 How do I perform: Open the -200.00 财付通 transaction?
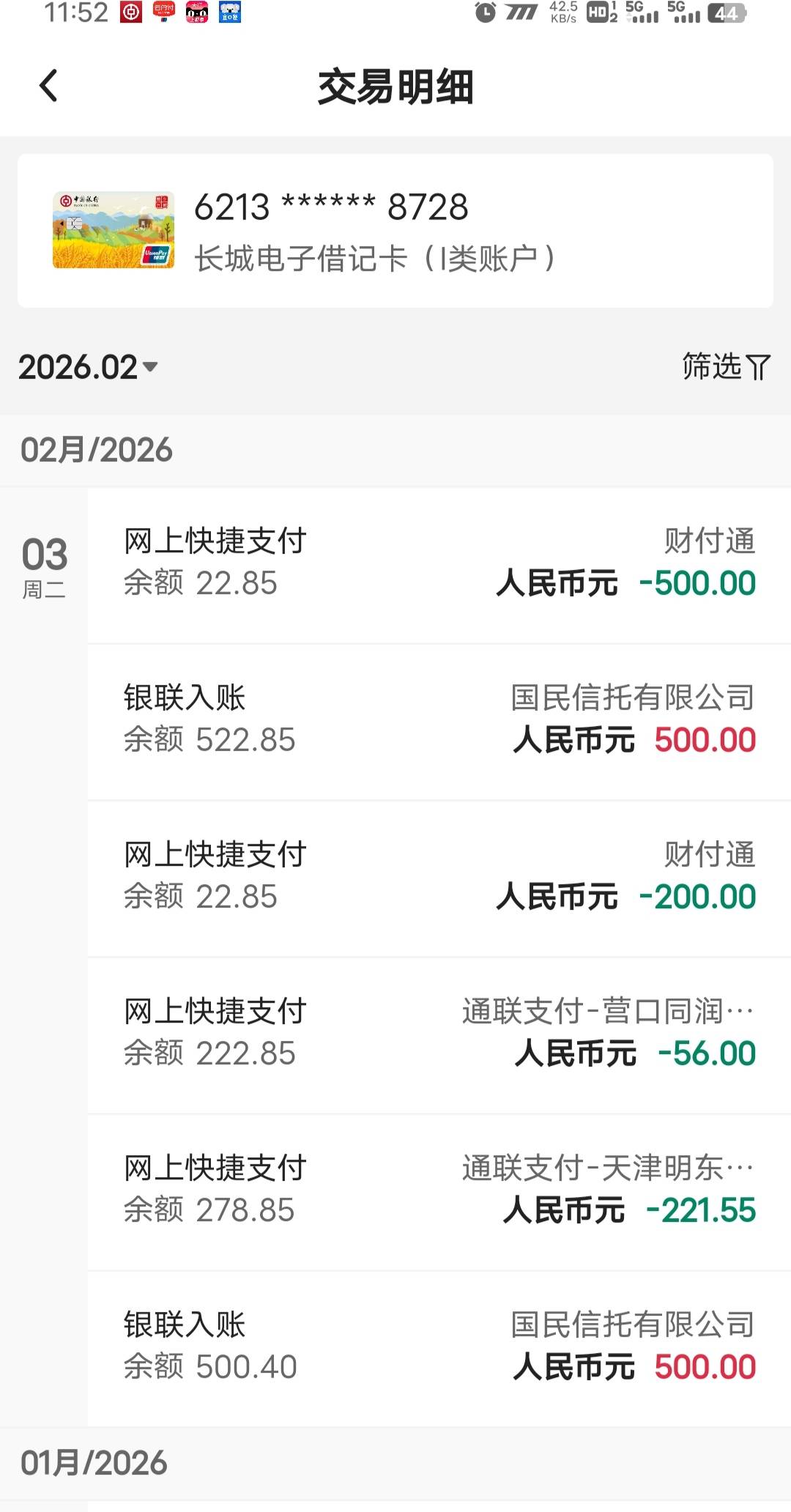pyautogui.click(x=439, y=876)
